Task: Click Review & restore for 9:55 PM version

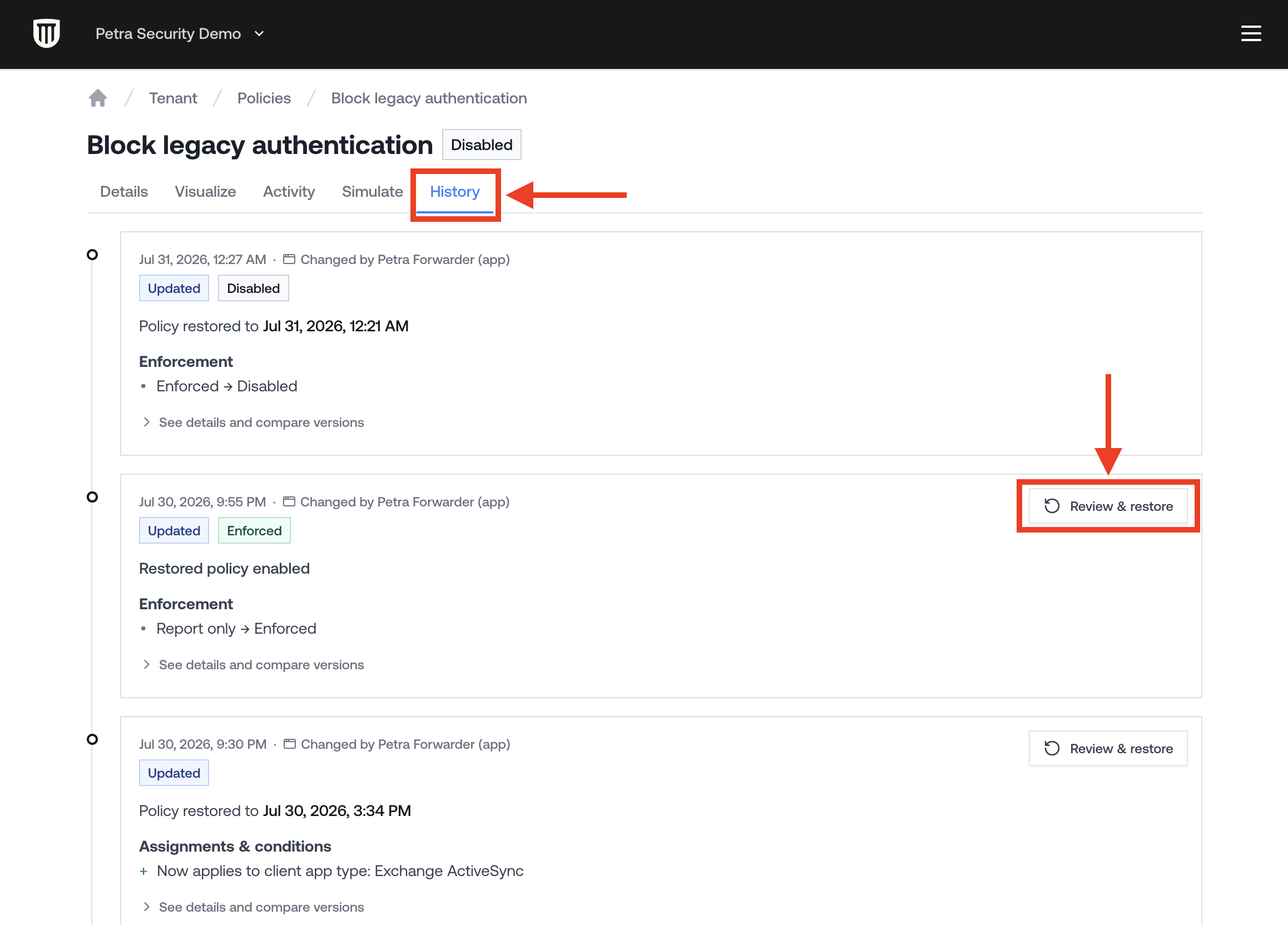Action: pos(1108,506)
